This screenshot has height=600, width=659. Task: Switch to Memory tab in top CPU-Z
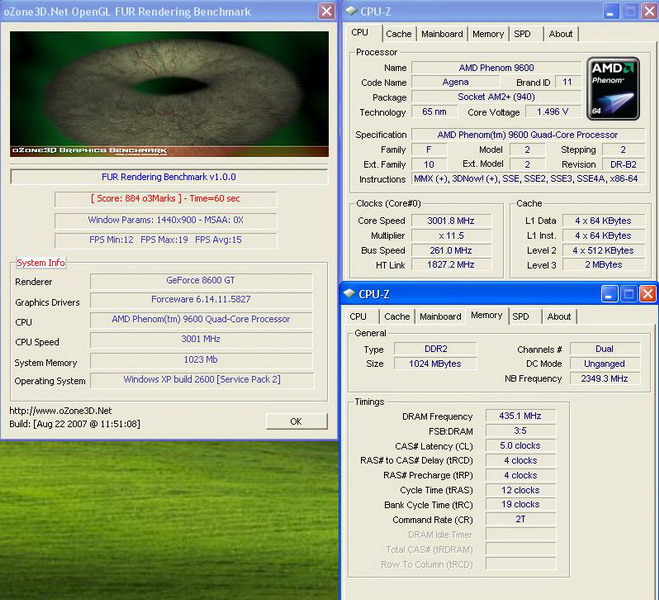click(488, 34)
